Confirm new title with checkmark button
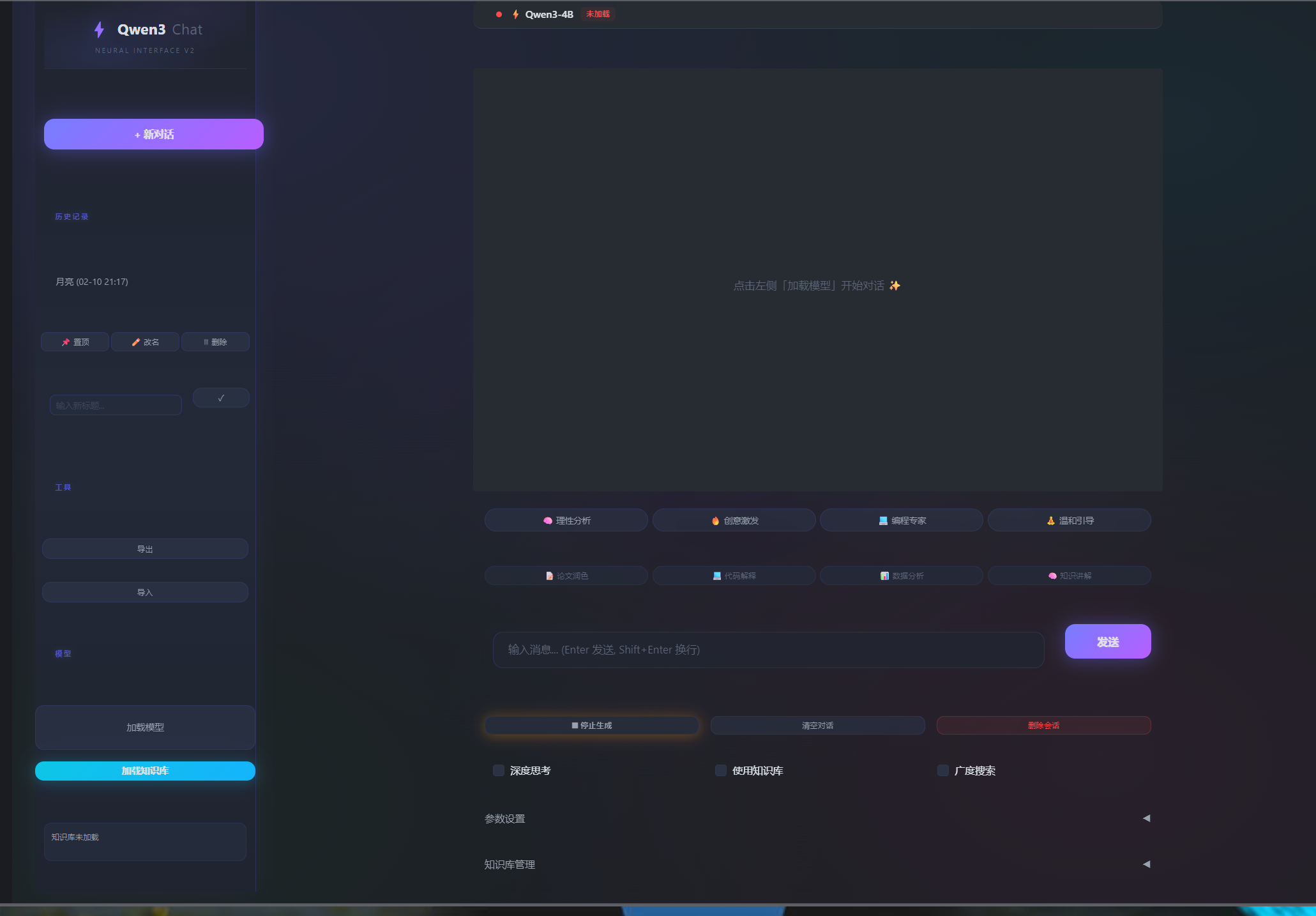 pyautogui.click(x=221, y=398)
